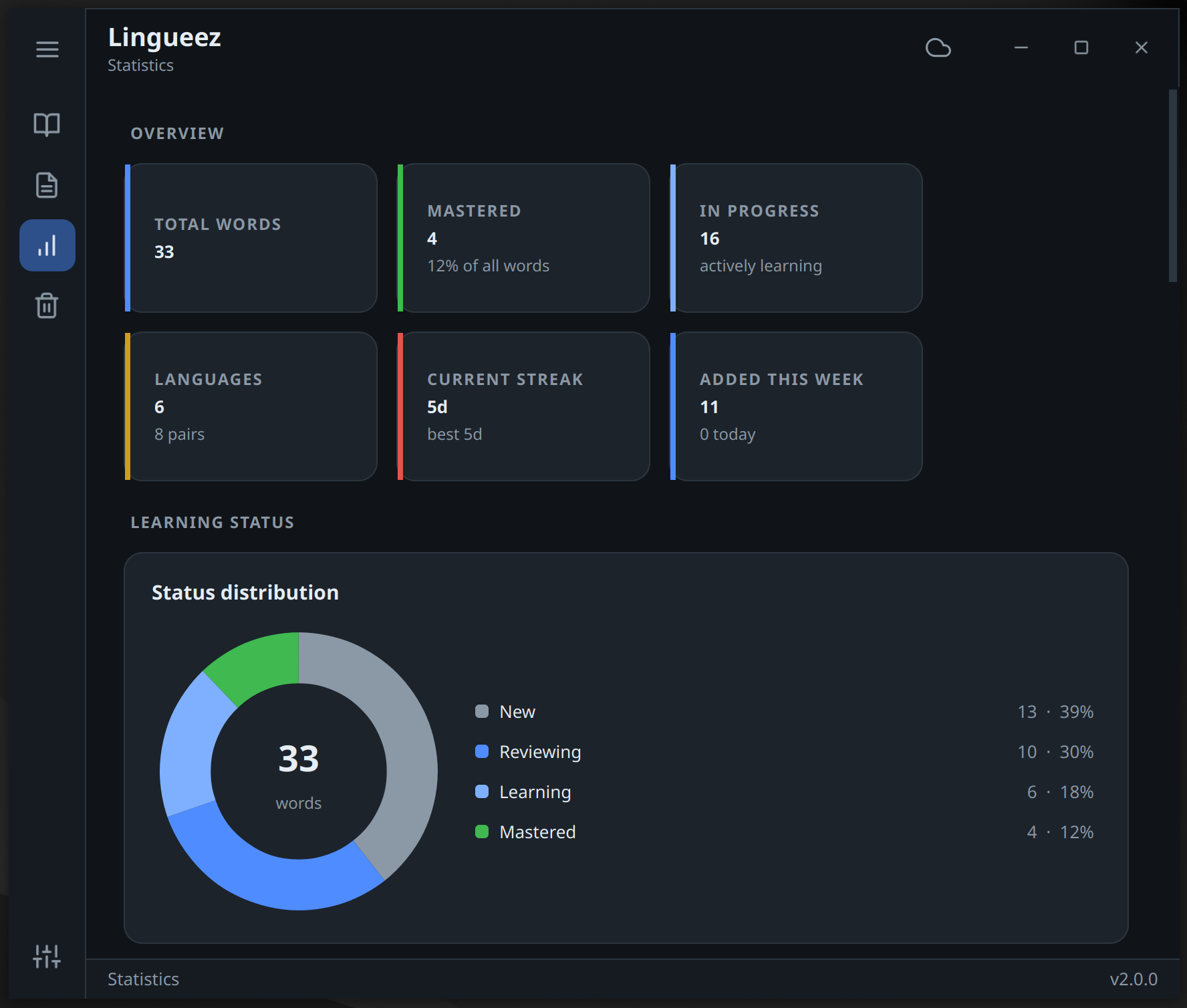Click the vertical scrollbar thumb
The image size is (1187, 1008).
[1172, 186]
